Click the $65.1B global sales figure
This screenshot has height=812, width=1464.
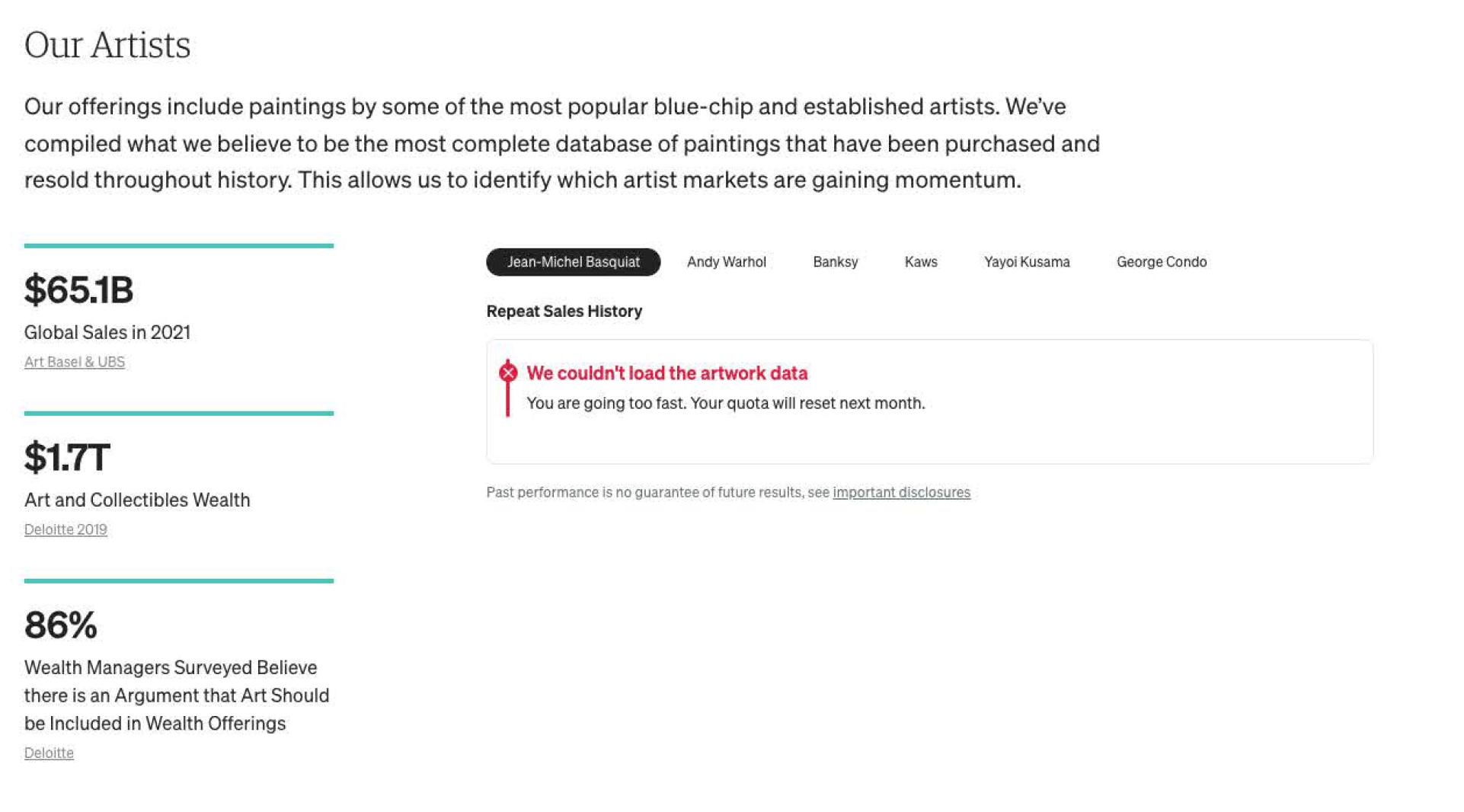click(78, 289)
